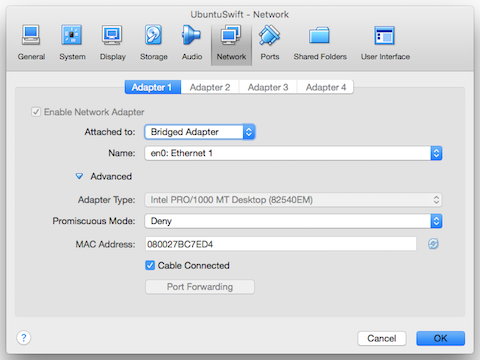Switch to the Adapter 1 tab

tap(153, 87)
